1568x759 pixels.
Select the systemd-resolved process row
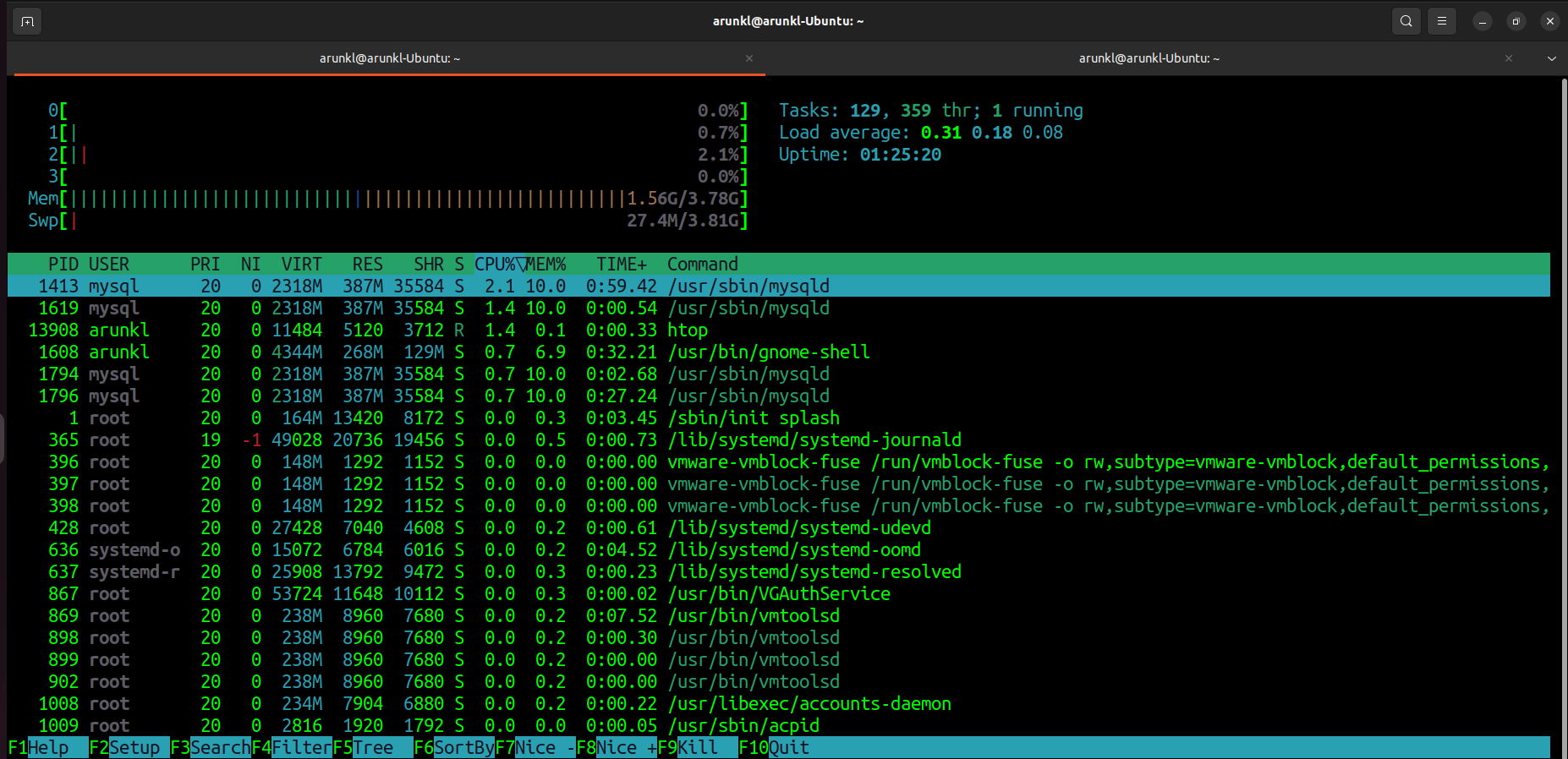click(x=779, y=571)
